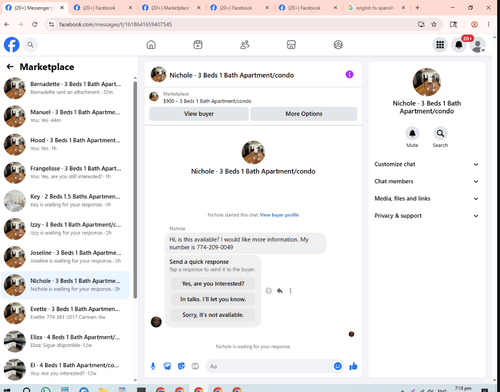Reload the page in browser toolbar

coord(35,24)
